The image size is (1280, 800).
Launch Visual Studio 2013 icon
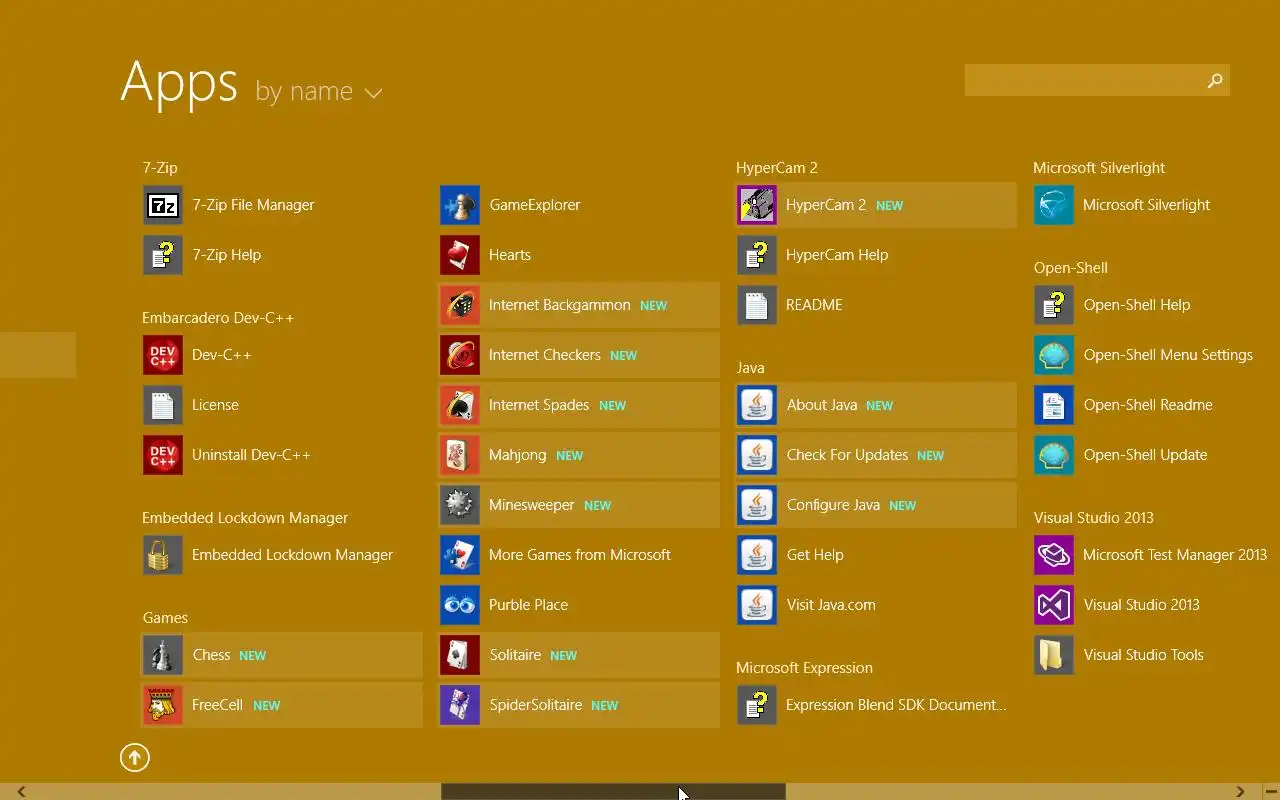pyautogui.click(x=1054, y=605)
